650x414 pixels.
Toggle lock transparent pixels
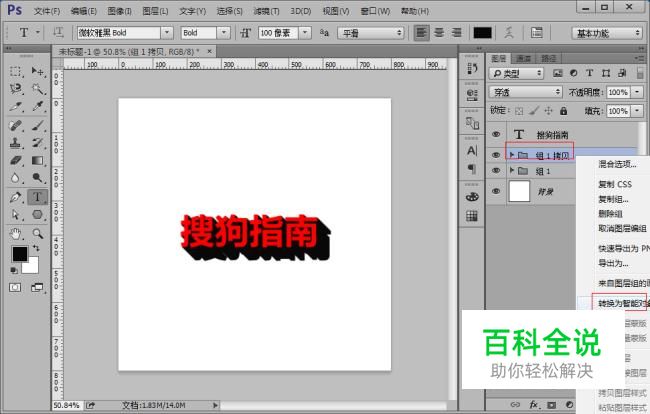[x=519, y=111]
